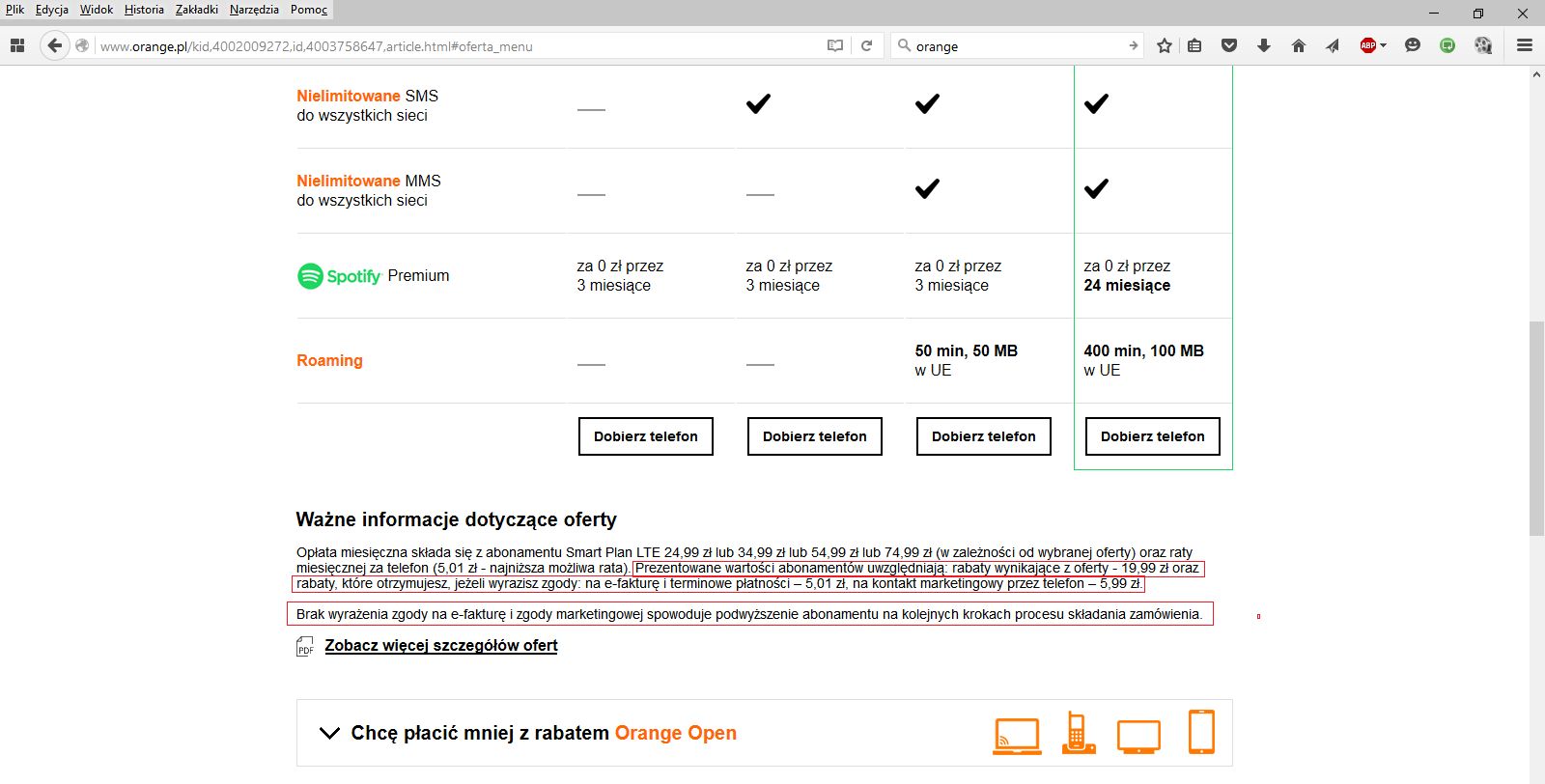The width and height of the screenshot is (1545, 784).
Task: Click the vertical scrollbar thumb
Action: [x=1536, y=428]
